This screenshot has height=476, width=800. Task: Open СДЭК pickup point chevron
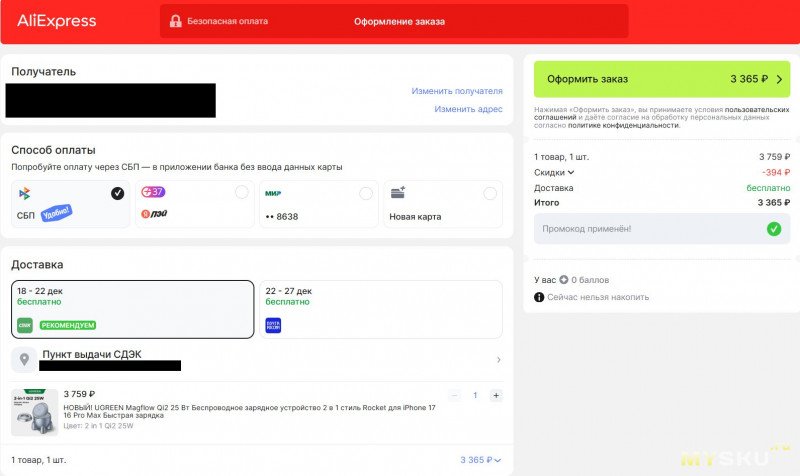click(498, 360)
